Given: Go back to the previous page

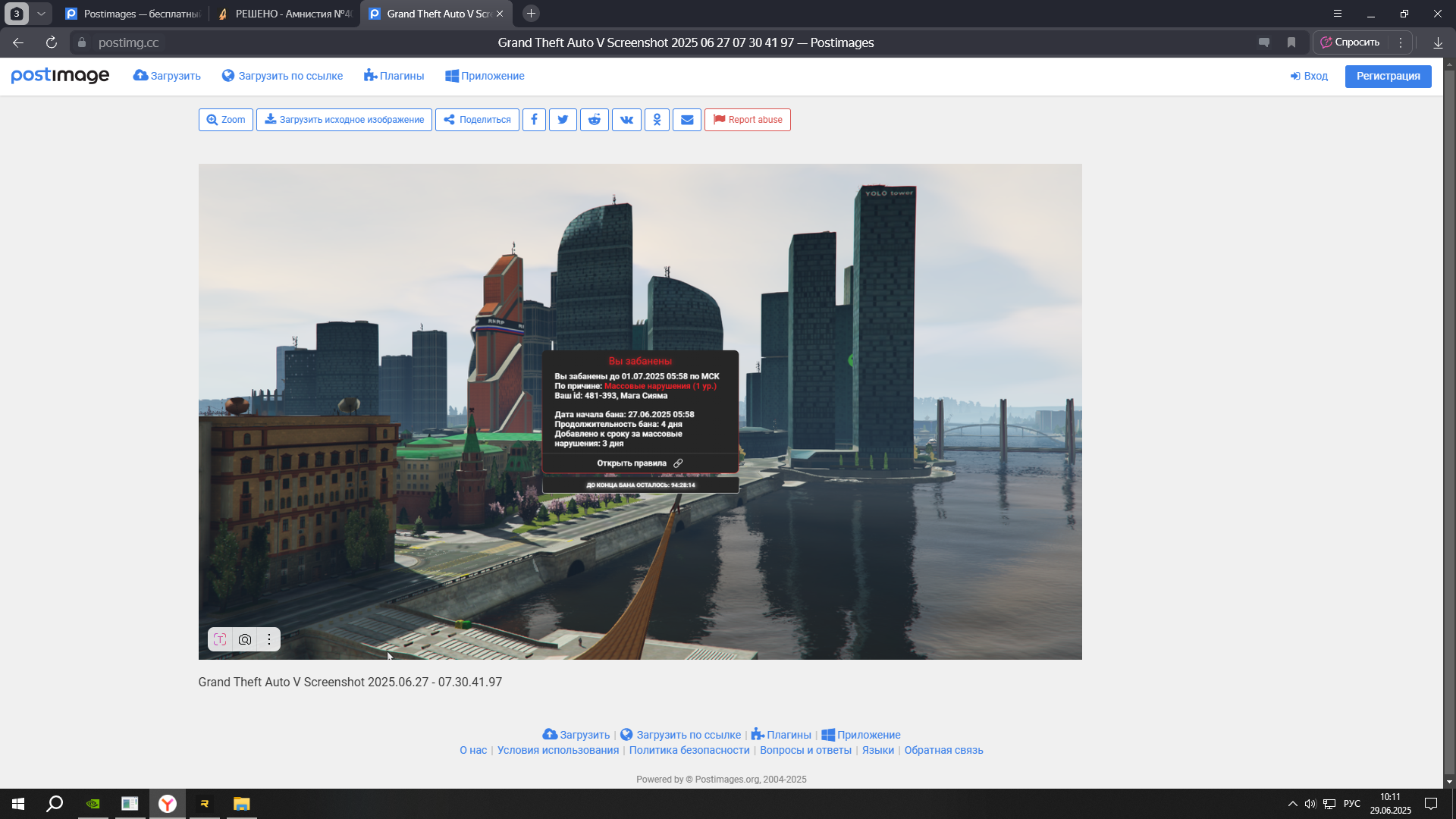Looking at the screenshot, I should (x=18, y=42).
